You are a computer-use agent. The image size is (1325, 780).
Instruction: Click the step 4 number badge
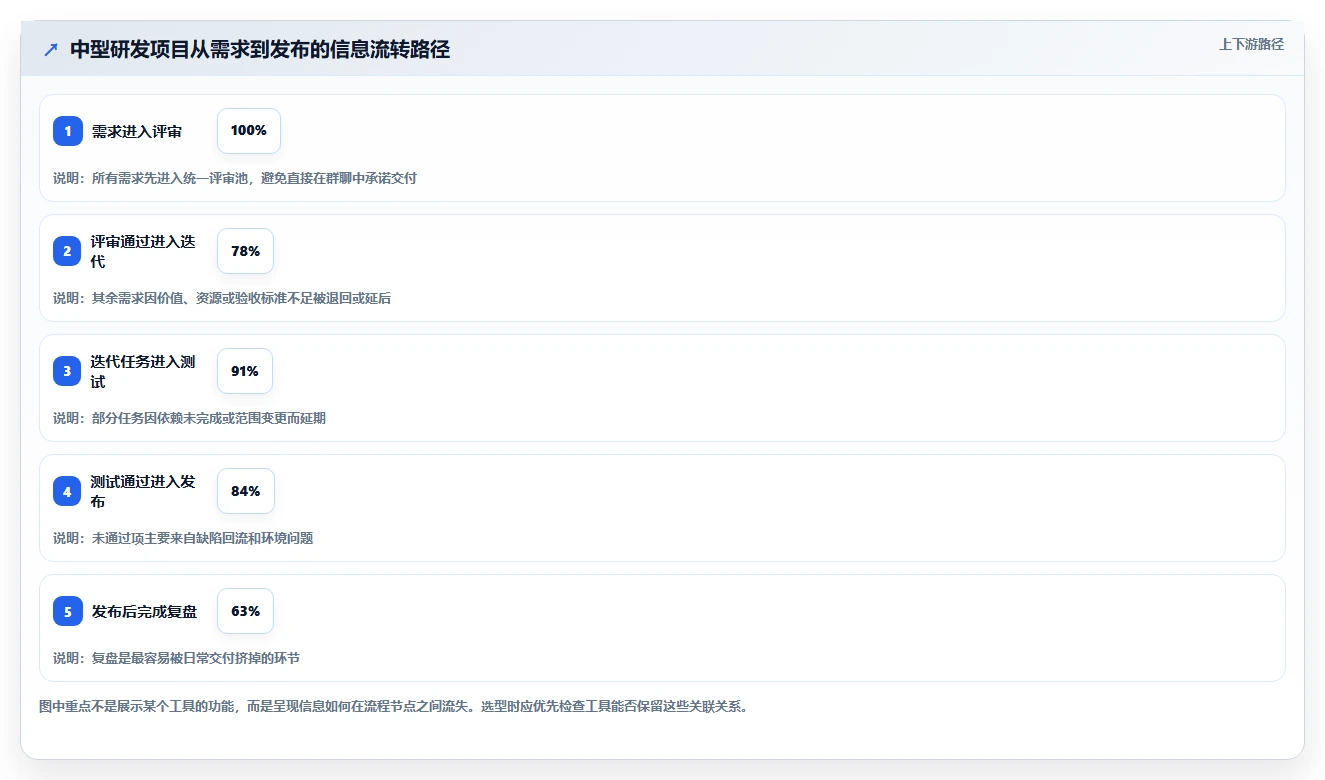pyautogui.click(x=68, y=491)
